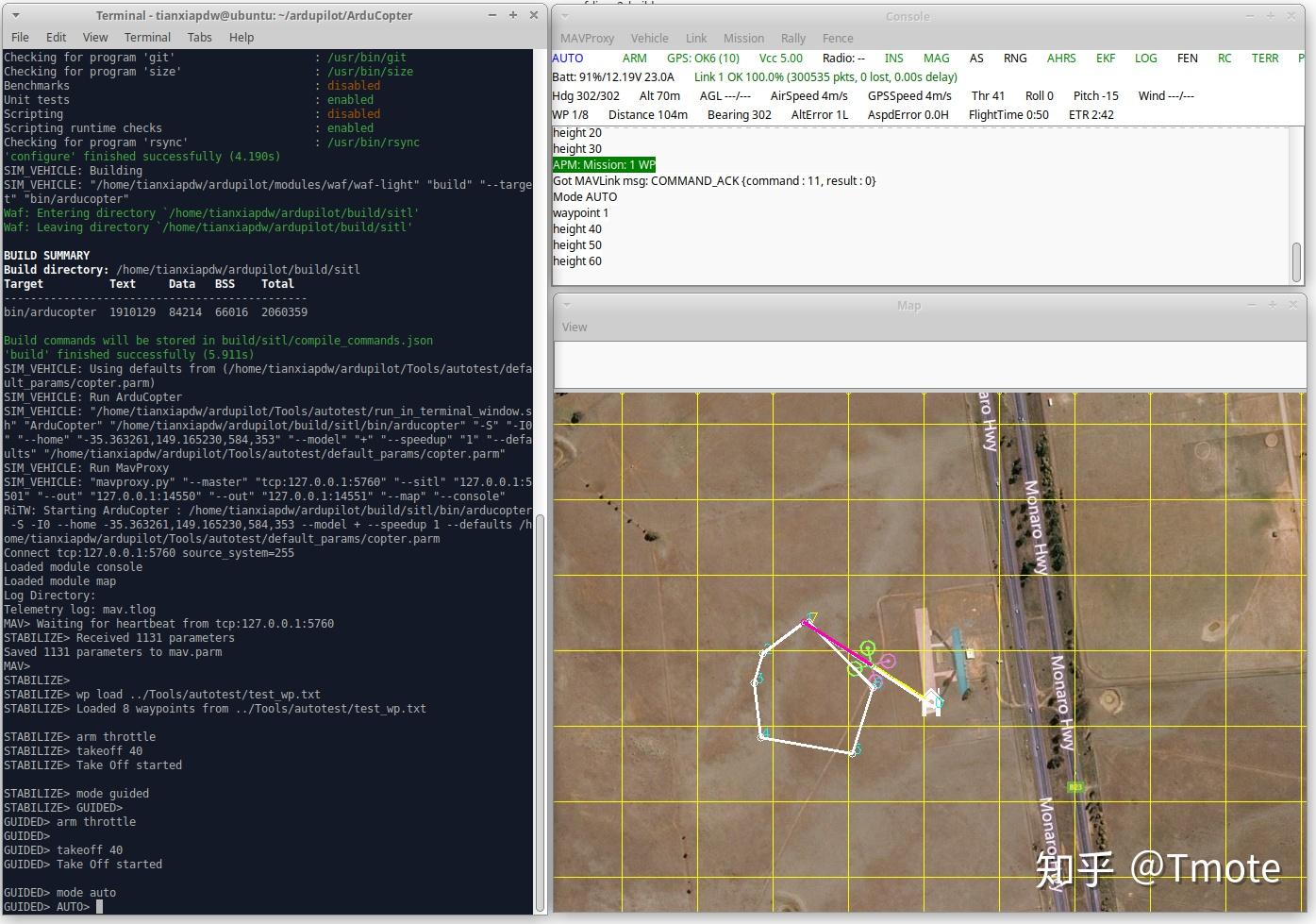Click the EKF status indicator
This screenshot has height=924, width=1316.
coord(1105,58)
